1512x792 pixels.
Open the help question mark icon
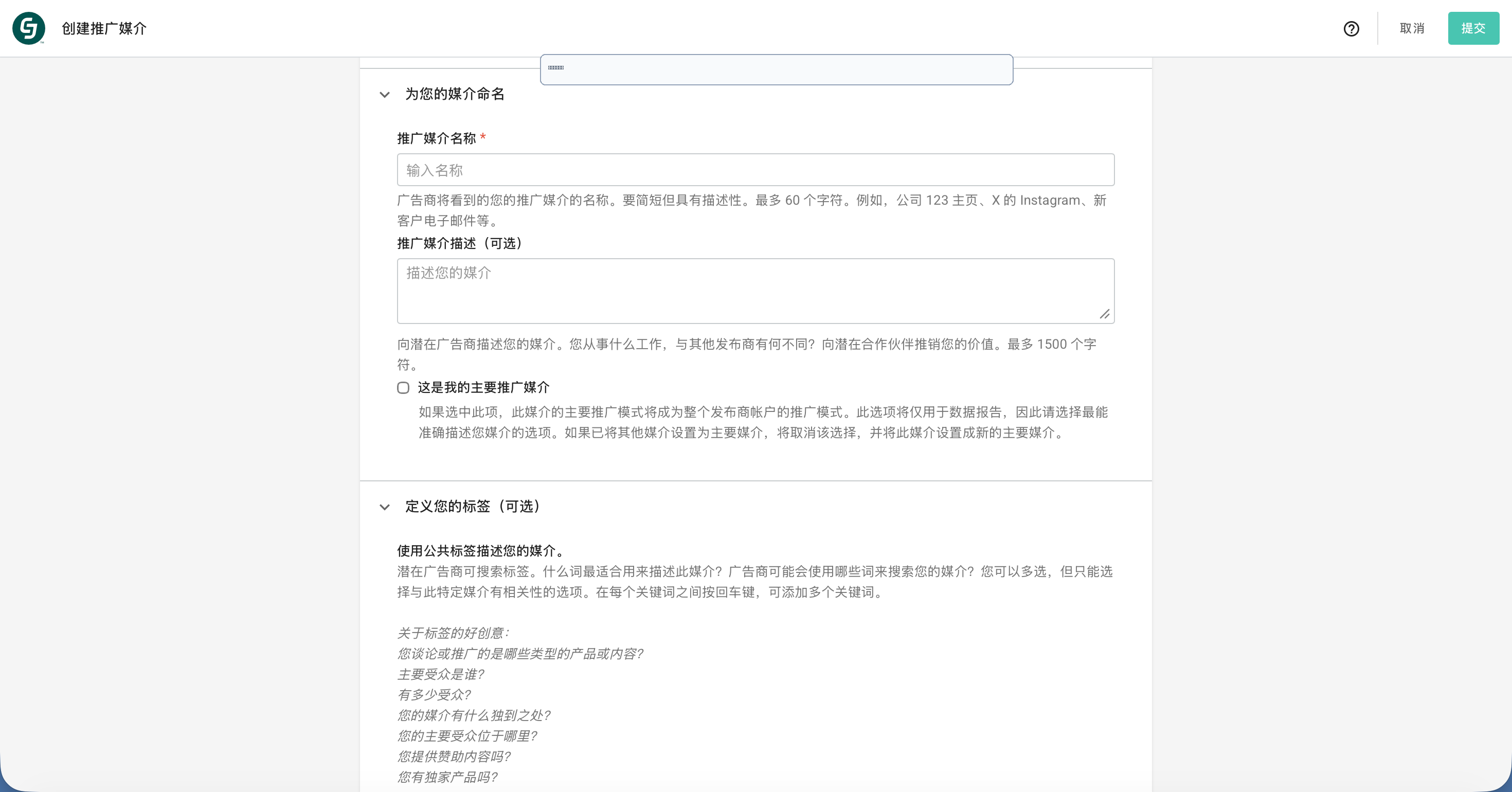pos(1351,28)
